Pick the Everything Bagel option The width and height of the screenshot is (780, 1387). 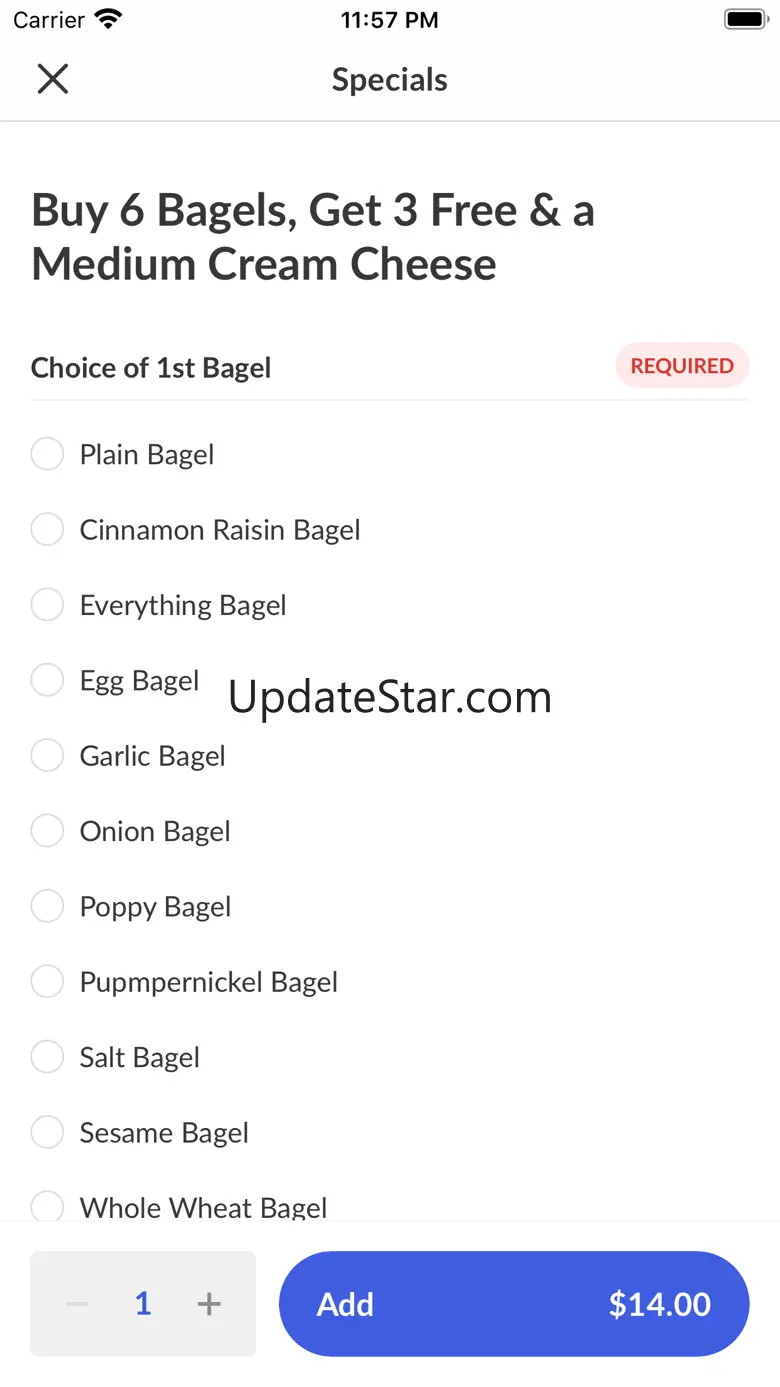click(47, 605)
